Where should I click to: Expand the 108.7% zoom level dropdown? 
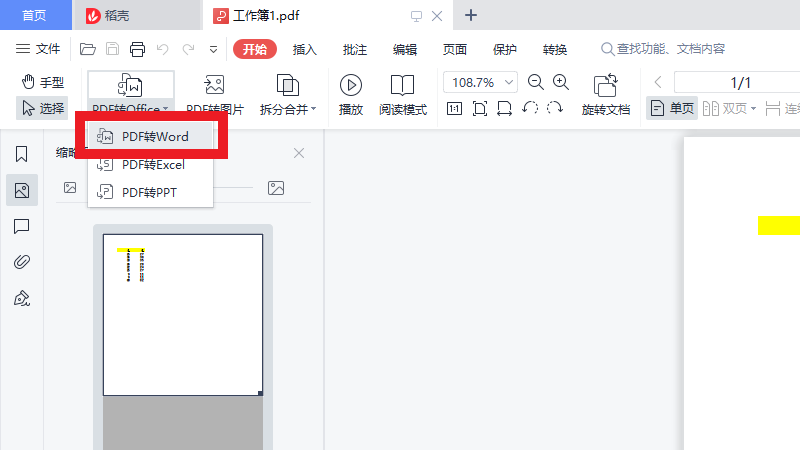tap(511, 83)
